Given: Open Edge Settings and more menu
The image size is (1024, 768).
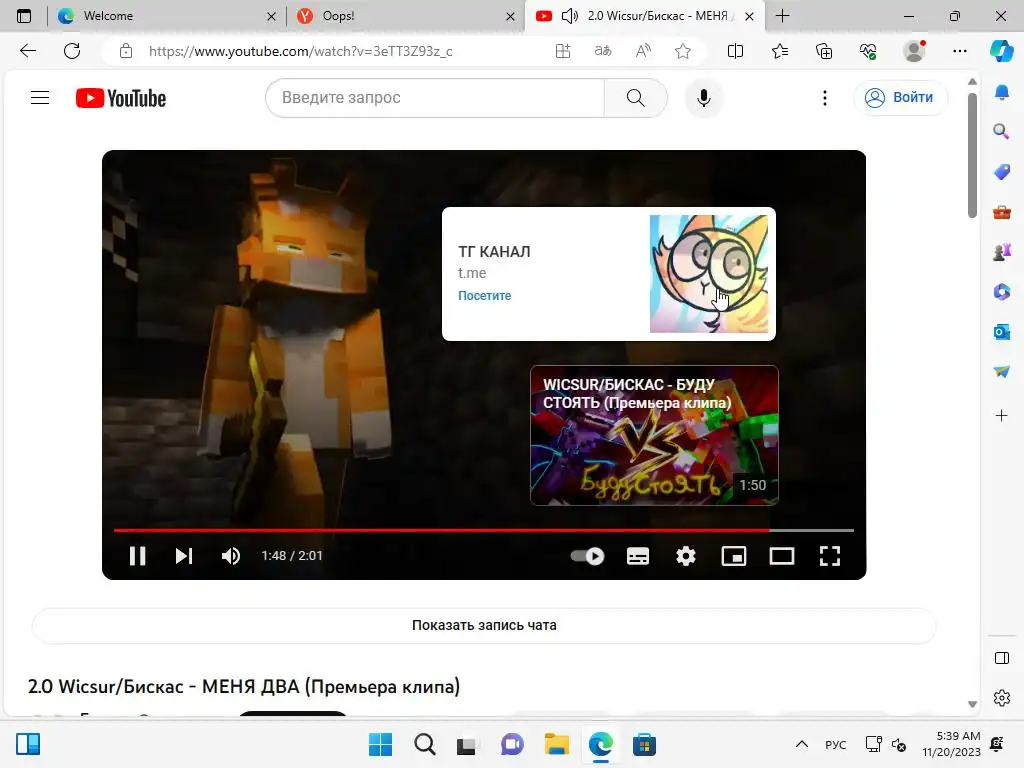Looking at the screenshot, I should [x=959, y=51].
